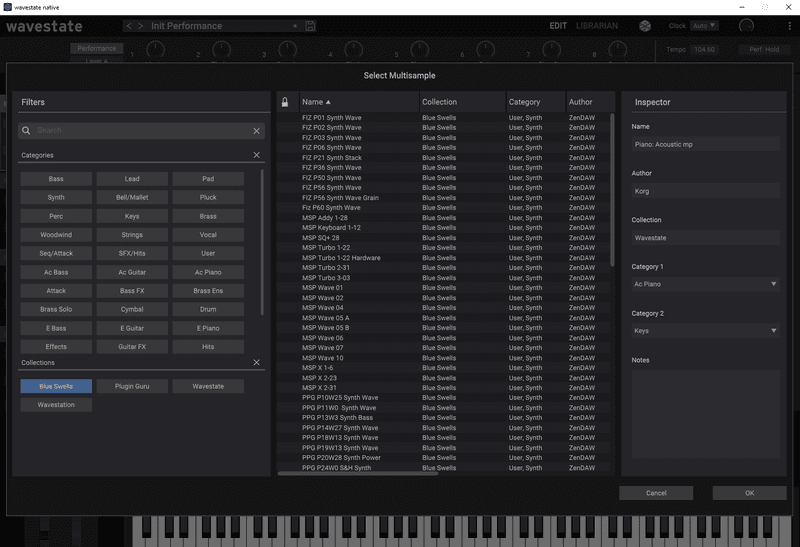Select the 'FIZ P56 Synth Wave Grain' row

click(x=443, y=198)
